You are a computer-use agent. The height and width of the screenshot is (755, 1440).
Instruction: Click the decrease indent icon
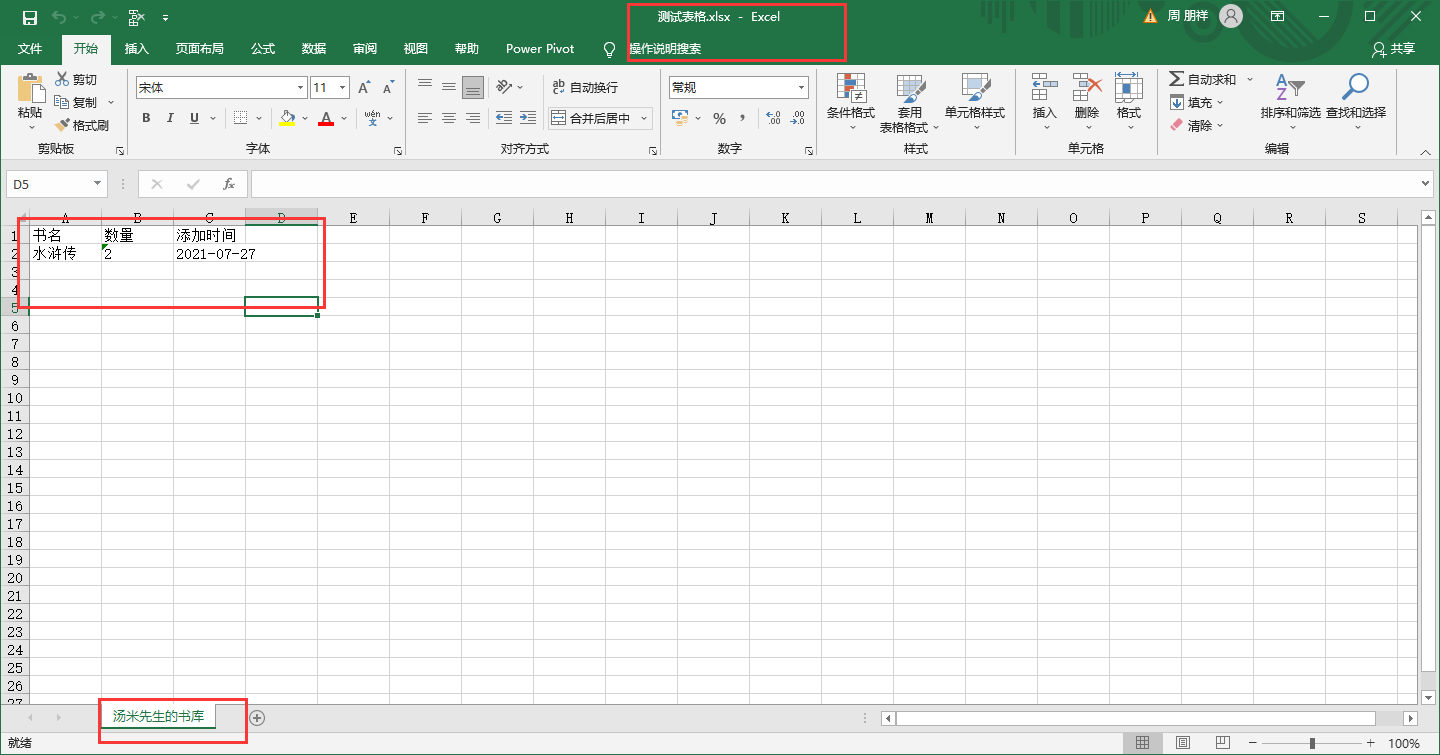pos(504,118)
